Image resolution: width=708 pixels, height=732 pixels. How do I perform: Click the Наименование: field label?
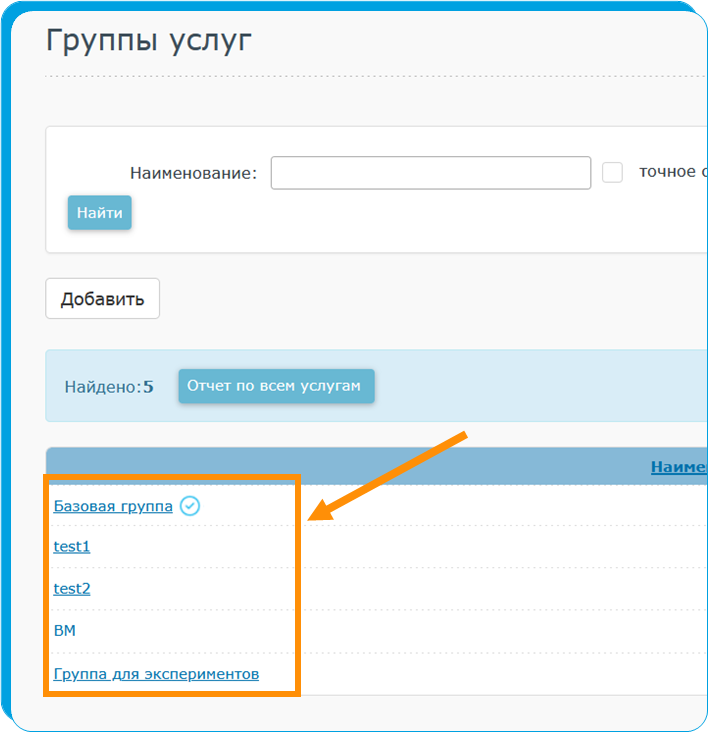(x=193, y=174)
